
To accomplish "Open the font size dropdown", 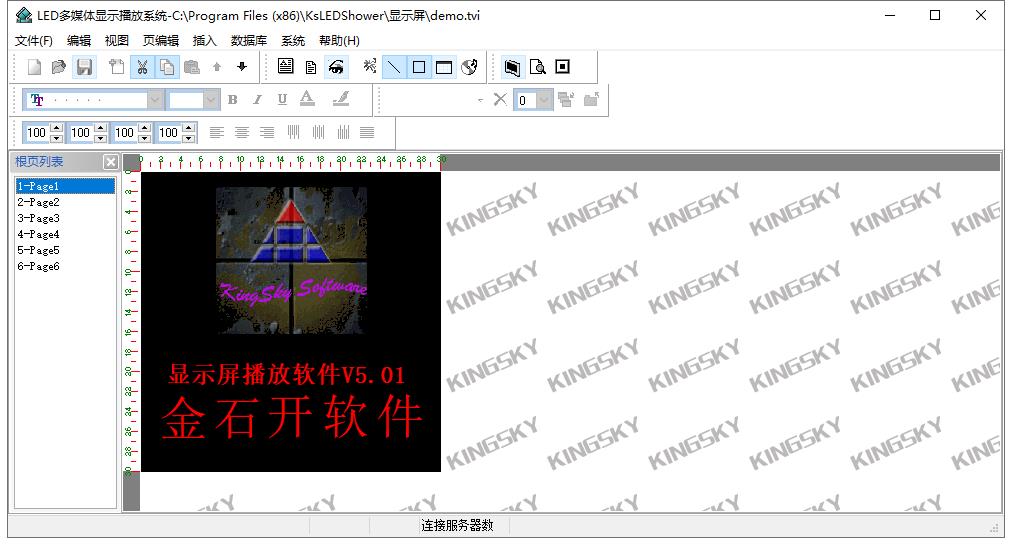I will click(210, 100).
